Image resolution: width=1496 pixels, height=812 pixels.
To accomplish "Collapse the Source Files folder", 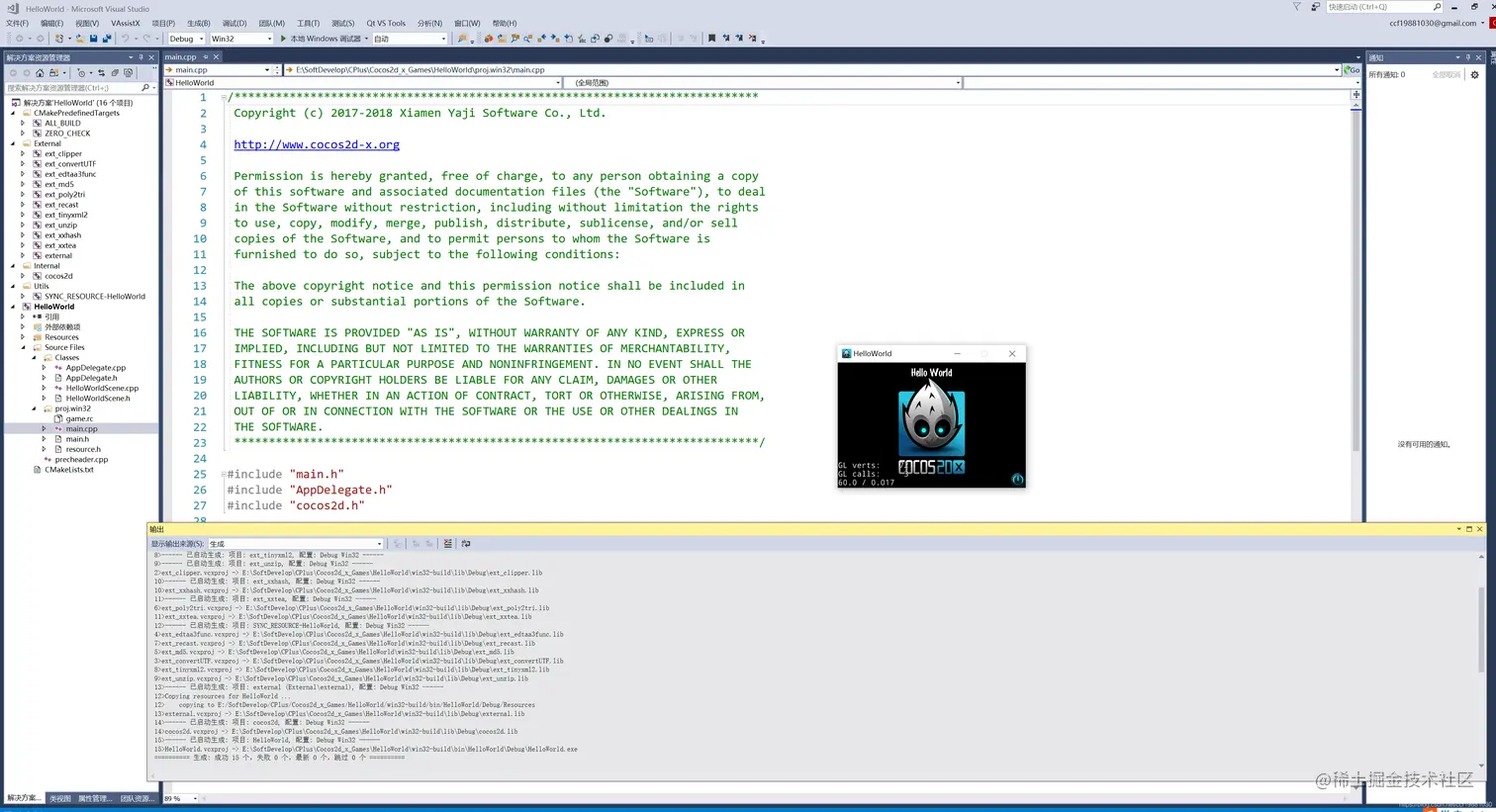I will tap(24, 347).
